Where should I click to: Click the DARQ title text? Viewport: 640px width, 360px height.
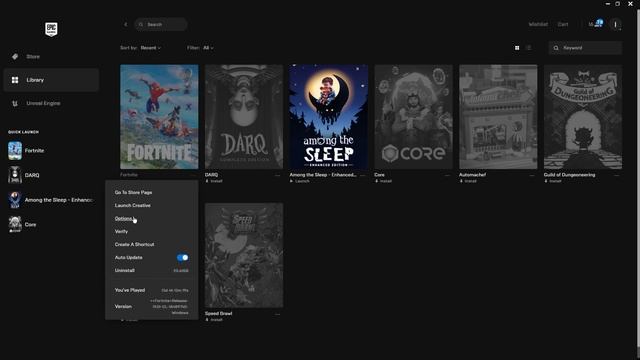(211, 175)
